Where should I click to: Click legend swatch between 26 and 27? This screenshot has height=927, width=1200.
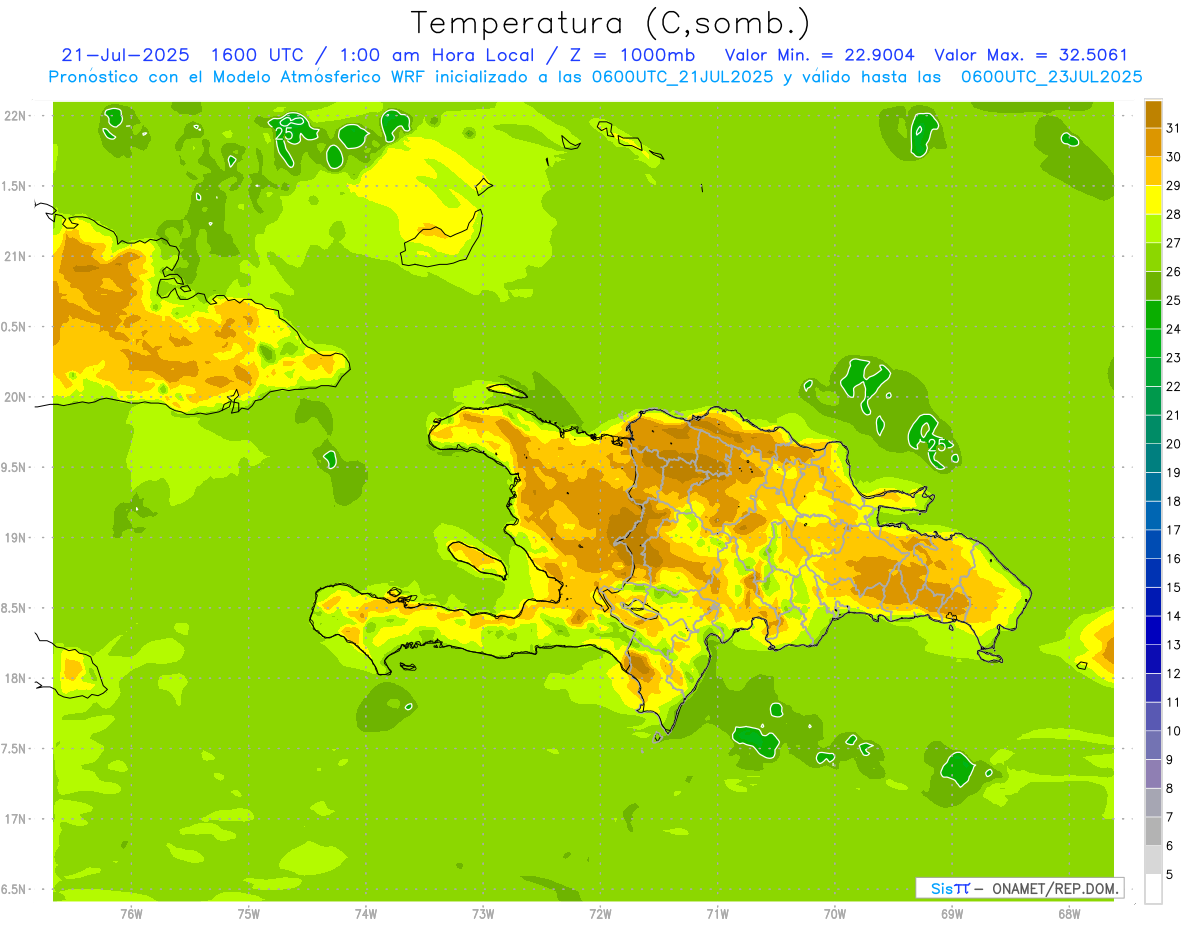click(x=1153, y=257)
